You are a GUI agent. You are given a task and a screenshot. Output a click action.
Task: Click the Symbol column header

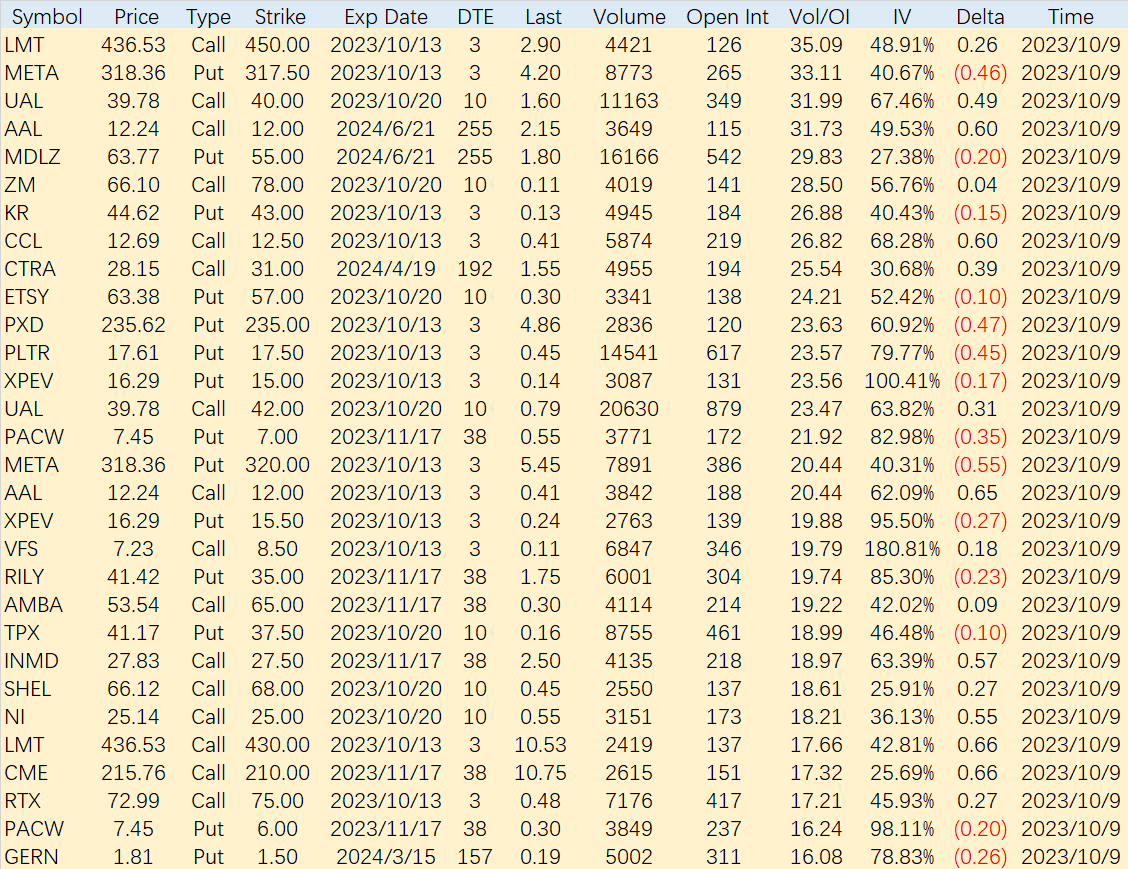point(47,17)
